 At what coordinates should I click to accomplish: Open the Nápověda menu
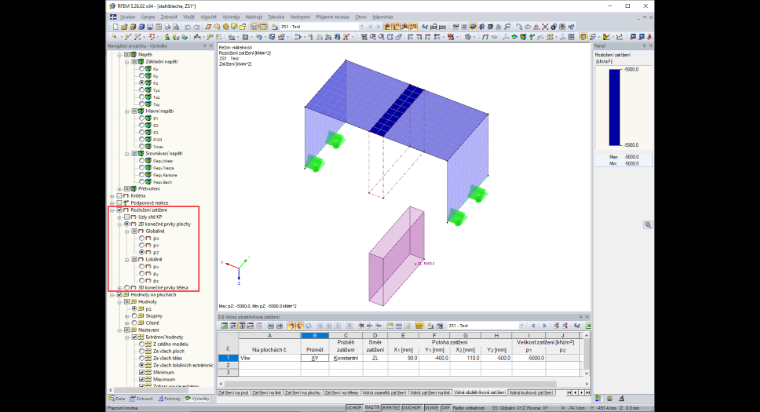[383, 17]
